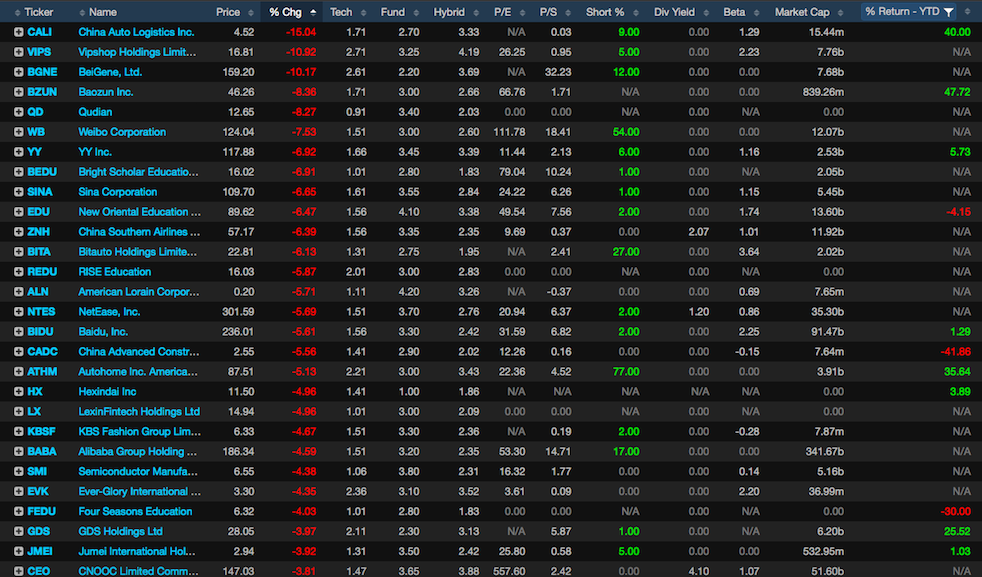Click the sort arrow beside % Chg header
This screenshot has height=577, width=982.
(x=313, y=12)
